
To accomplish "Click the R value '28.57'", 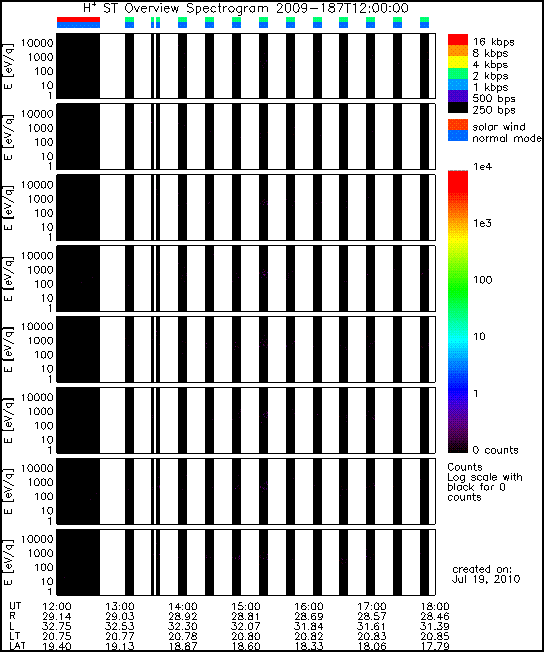I will coord(372,616).
